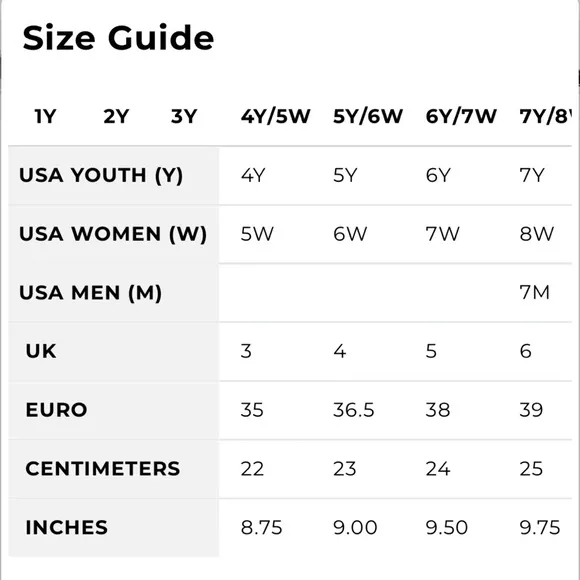This screenshot has width=580, height=580.
Task: Click the 36.5 Euro size cell
Action: click(x=354, y=410)
